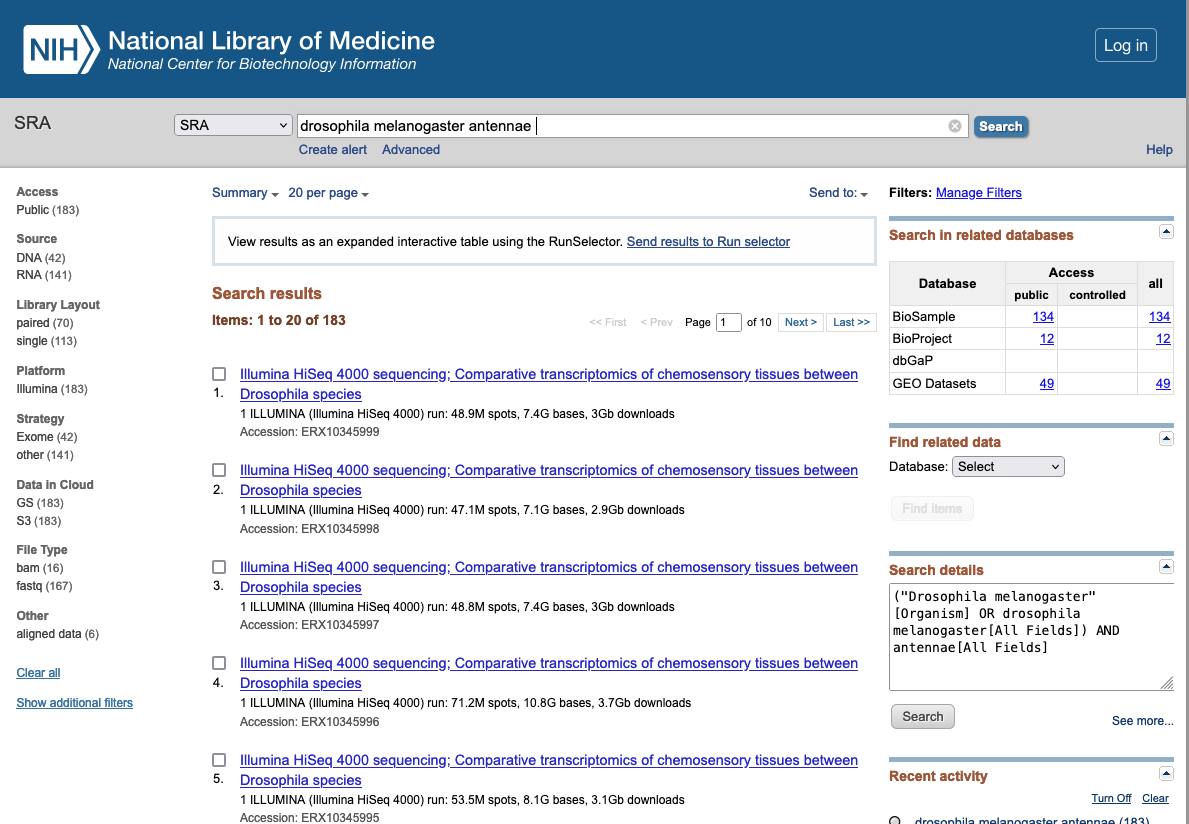Clear the search box with X icon
This screenshot has height=824, width=1189.
pyautogui.click(x=955, y=126)
